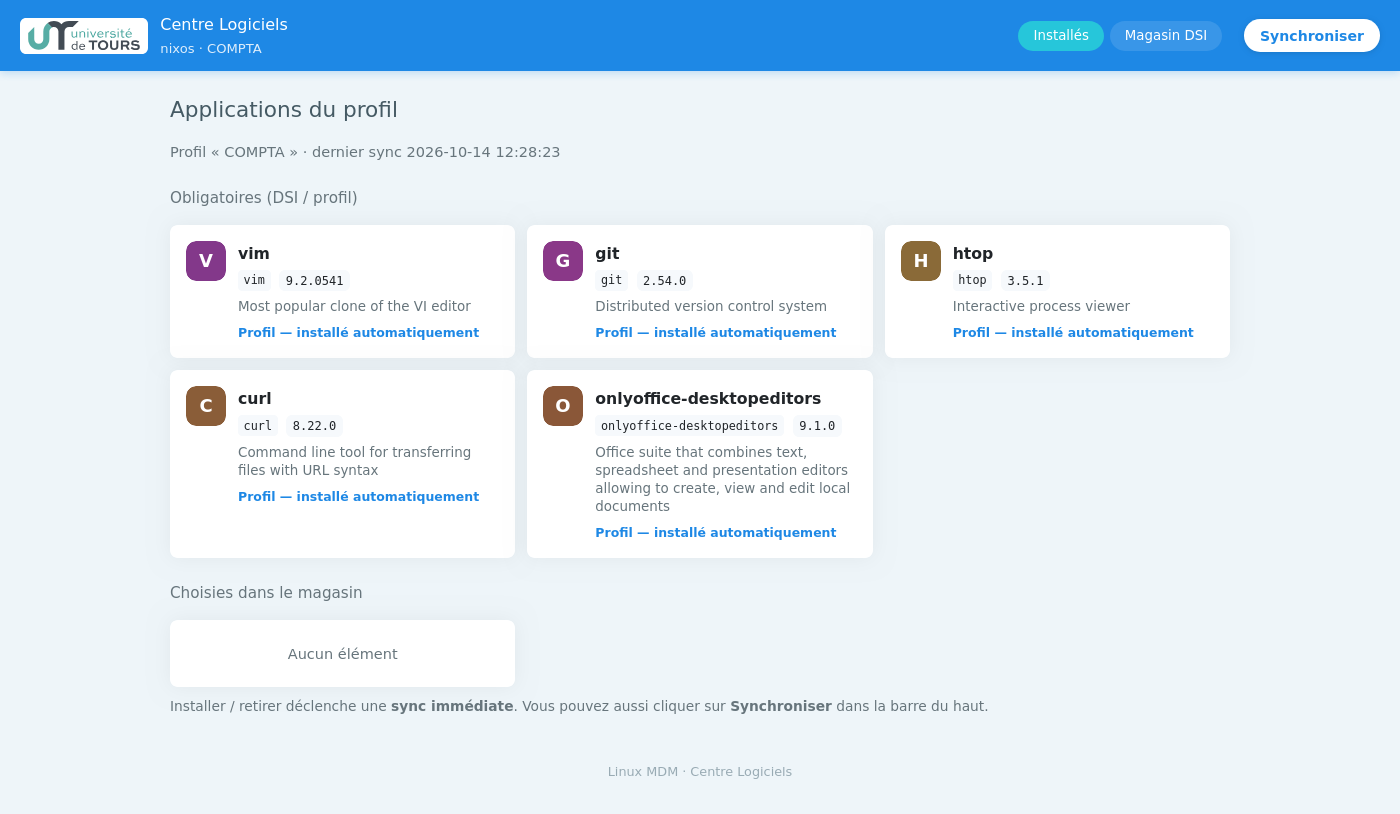
Task: Click the Synchroniser button
Action: (1312, 36)
